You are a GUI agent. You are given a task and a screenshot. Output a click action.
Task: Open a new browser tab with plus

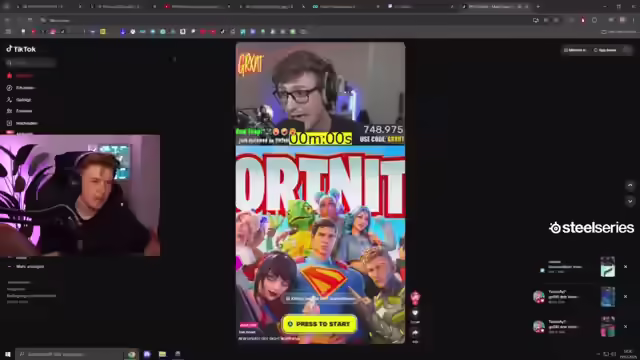(x=538, y=7)
